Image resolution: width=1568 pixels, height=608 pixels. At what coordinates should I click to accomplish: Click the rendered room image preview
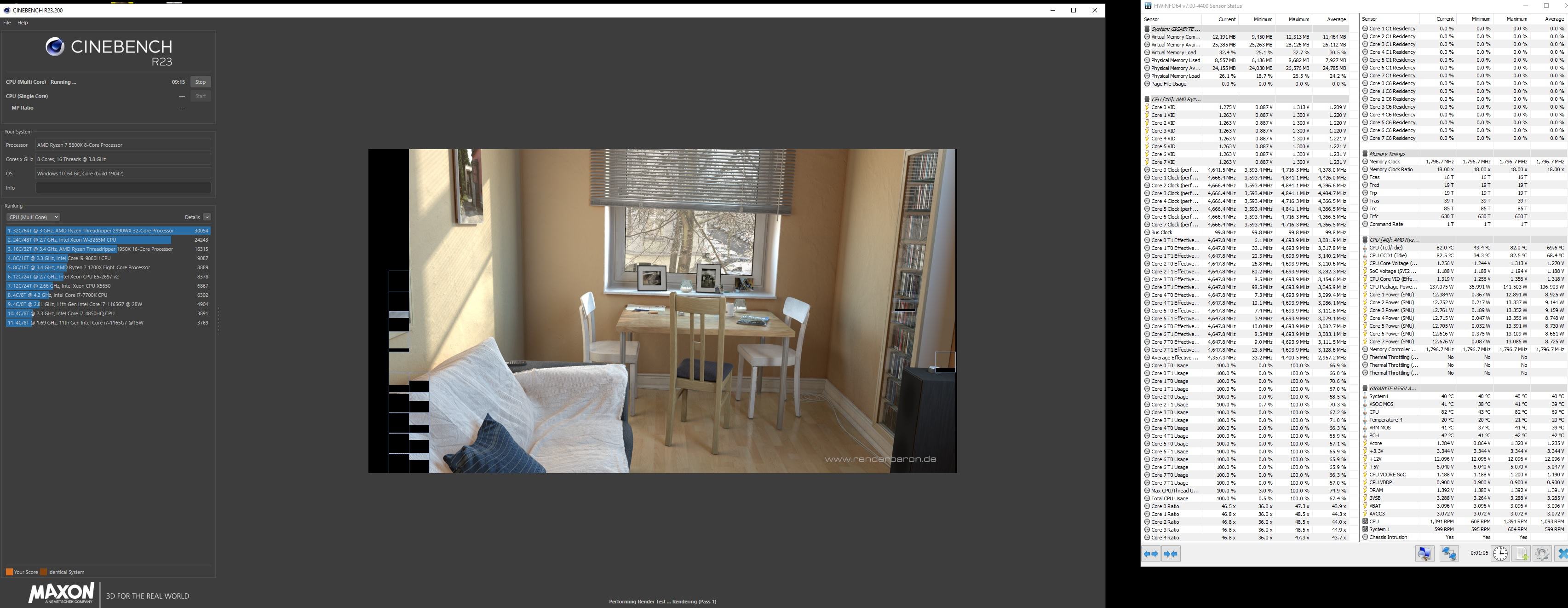(662, 311)
